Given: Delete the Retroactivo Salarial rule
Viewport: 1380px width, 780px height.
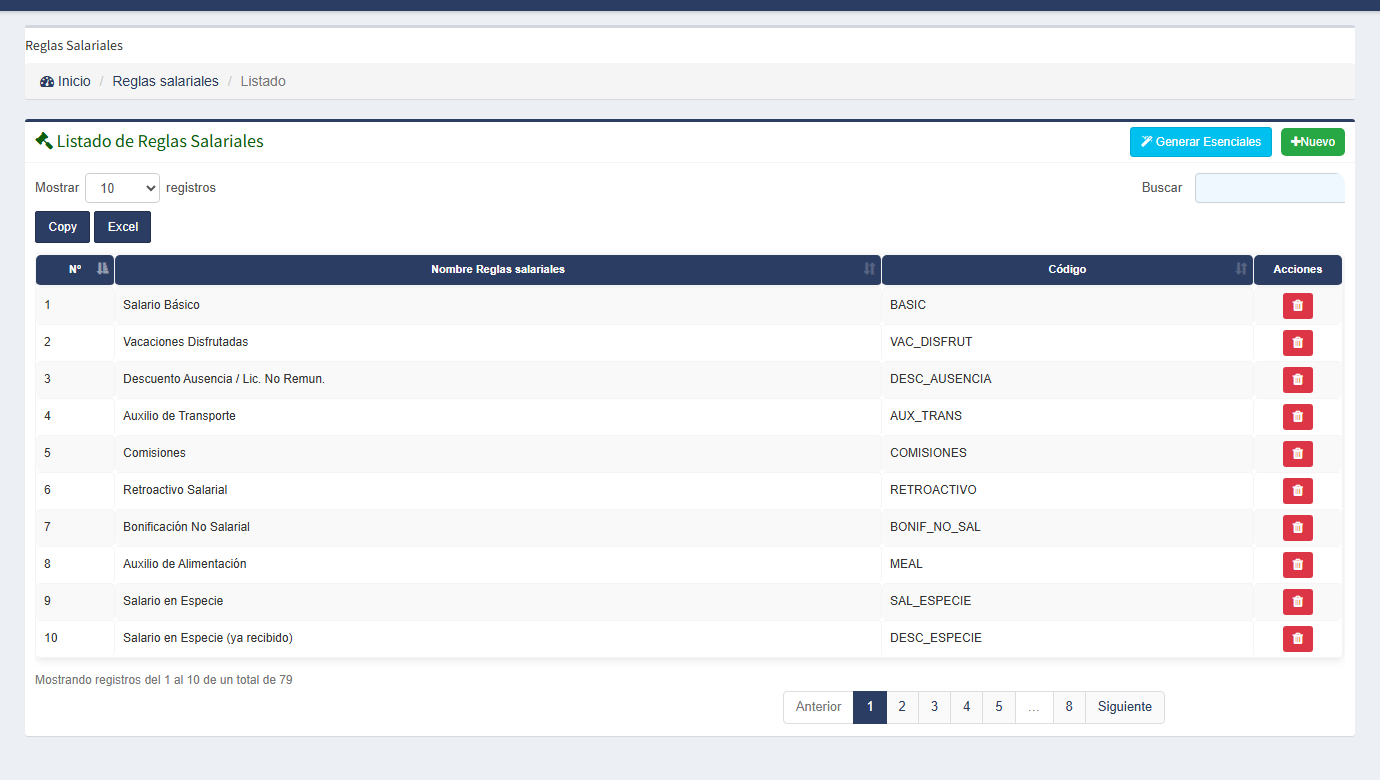Looking at the screenshot, I should [x=1297, y=491].
